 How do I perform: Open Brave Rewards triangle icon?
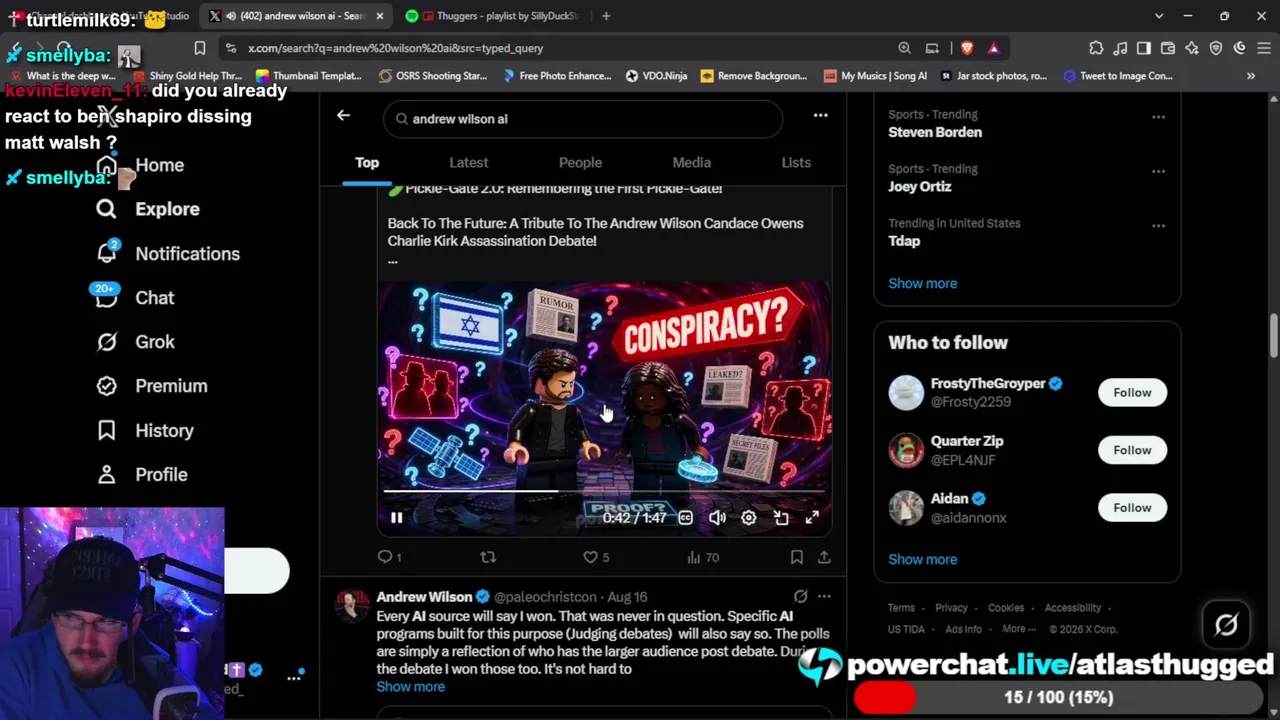[x=993, y=48]
